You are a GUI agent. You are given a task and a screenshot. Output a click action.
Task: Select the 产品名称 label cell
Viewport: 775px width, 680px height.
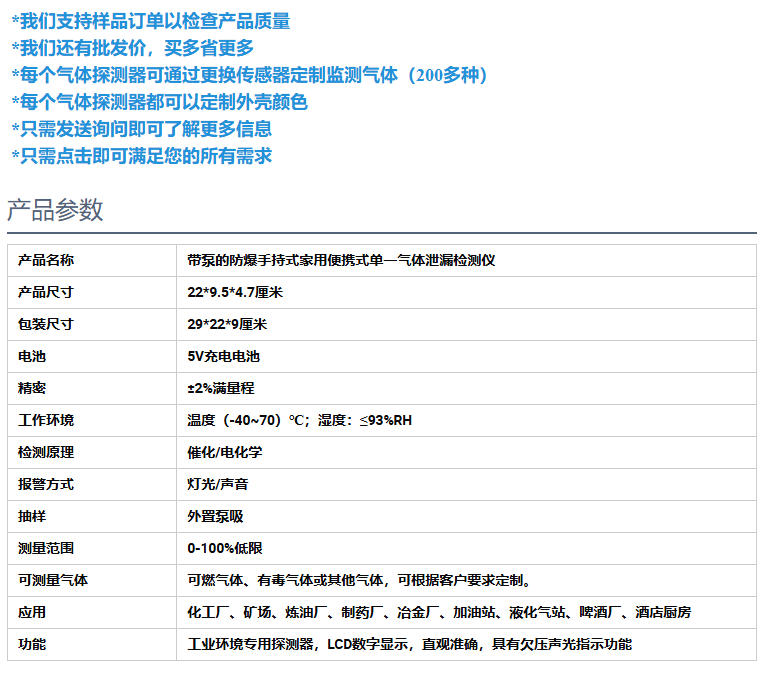46,260
